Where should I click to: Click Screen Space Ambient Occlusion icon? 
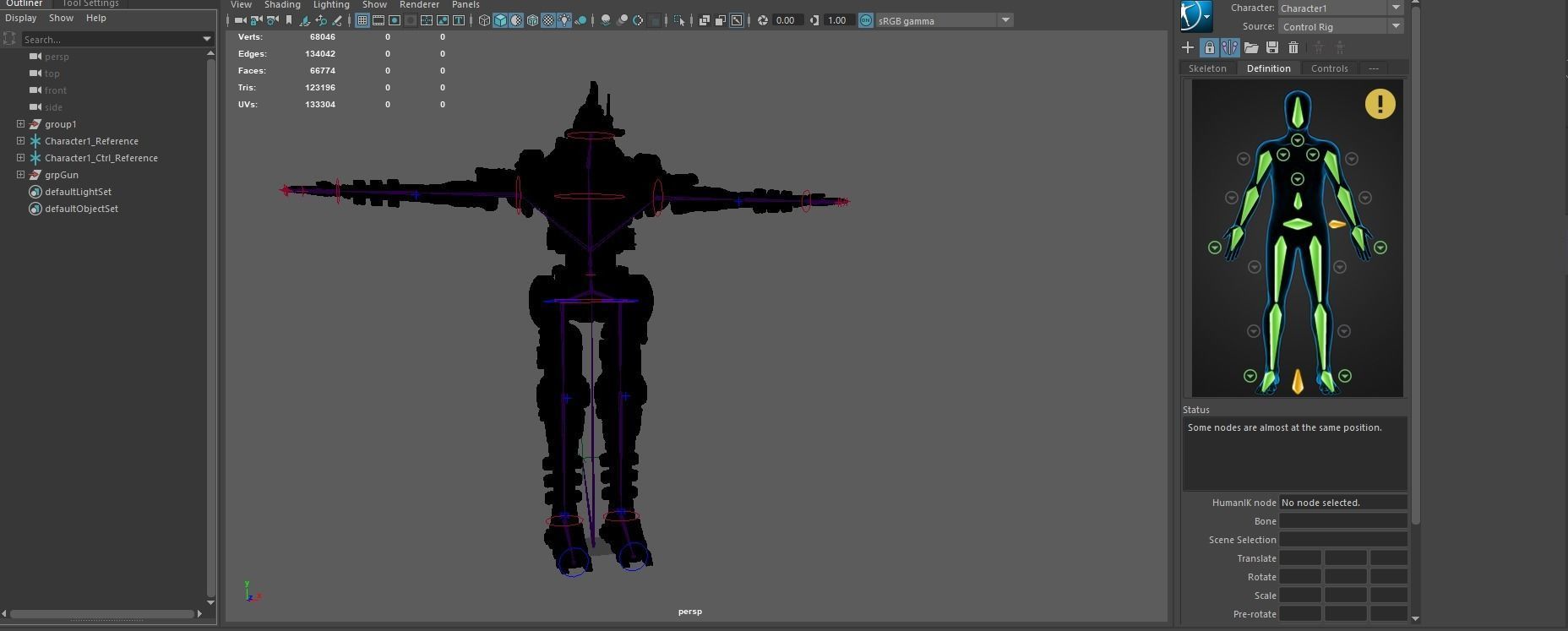click(x=606, y=20)
